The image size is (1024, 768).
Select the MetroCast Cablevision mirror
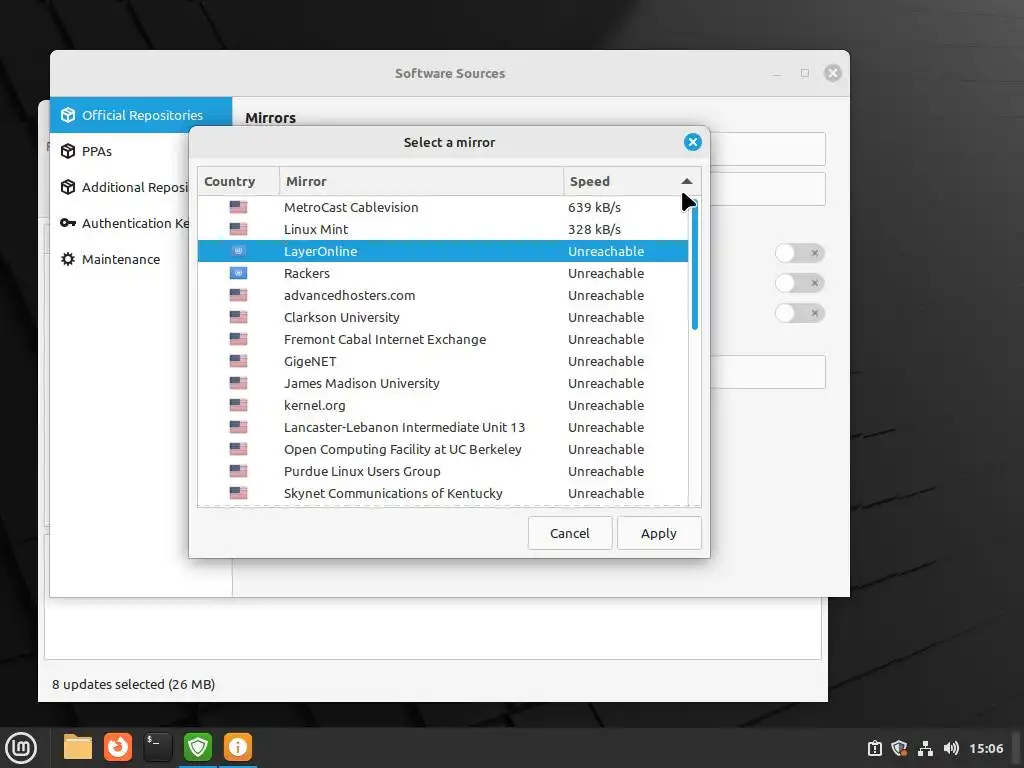[x=443, y=207]
